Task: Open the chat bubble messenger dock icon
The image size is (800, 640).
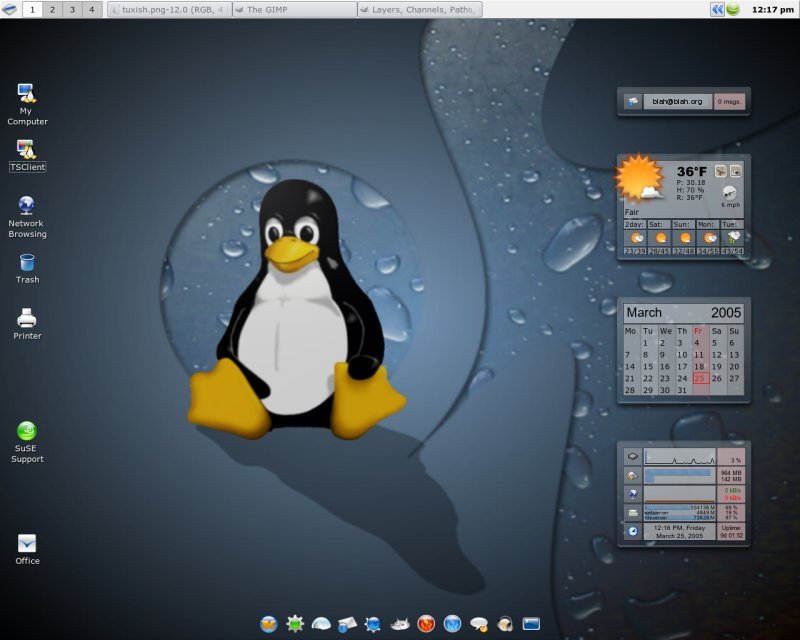Action: [479, 624]
